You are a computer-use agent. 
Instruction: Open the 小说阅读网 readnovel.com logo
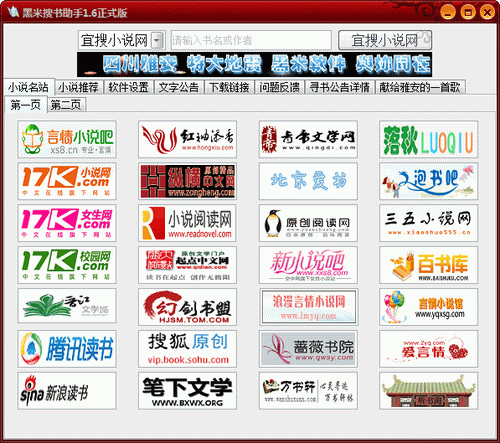(x=187, y=223)
